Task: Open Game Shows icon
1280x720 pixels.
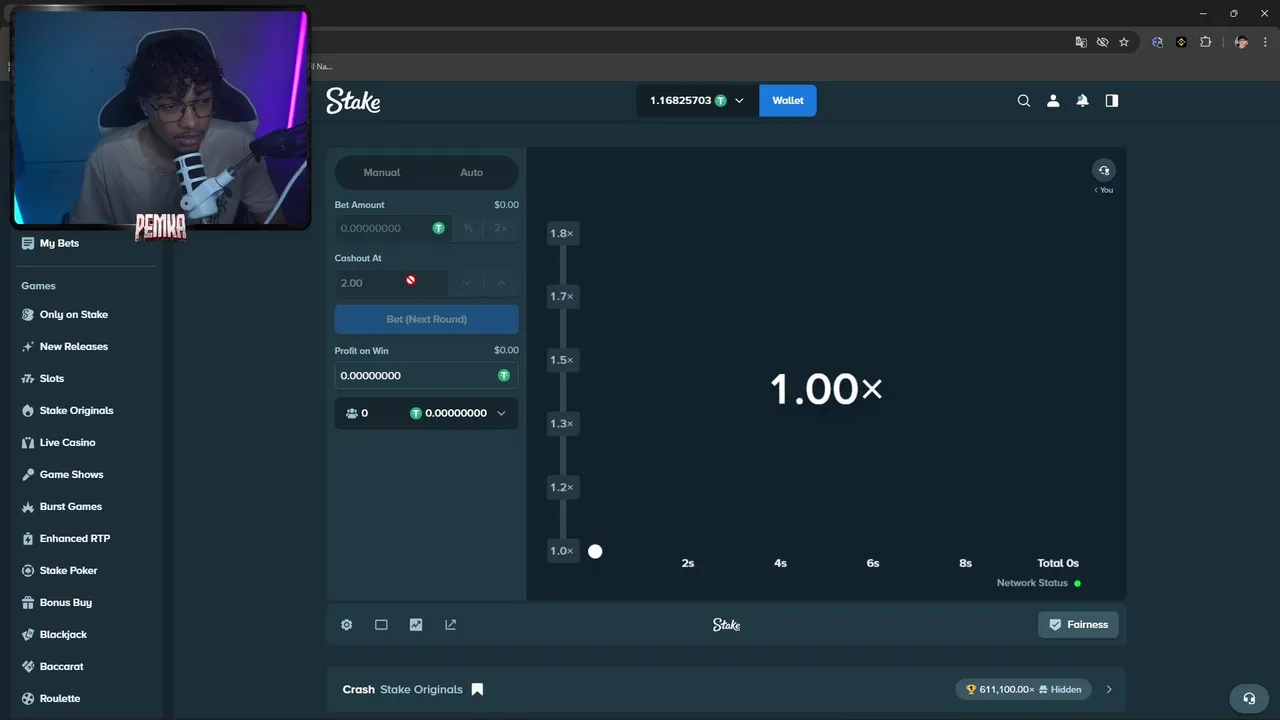Action: coord(28,474)
